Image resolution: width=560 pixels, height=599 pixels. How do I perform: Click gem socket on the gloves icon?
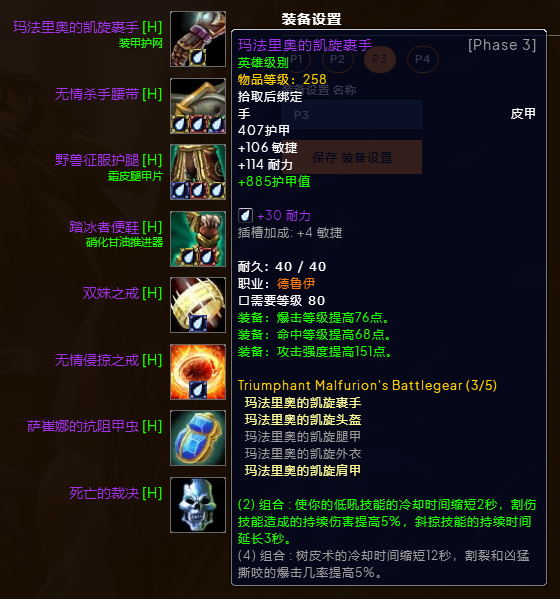pyautogui.click(x=197, y=57)
